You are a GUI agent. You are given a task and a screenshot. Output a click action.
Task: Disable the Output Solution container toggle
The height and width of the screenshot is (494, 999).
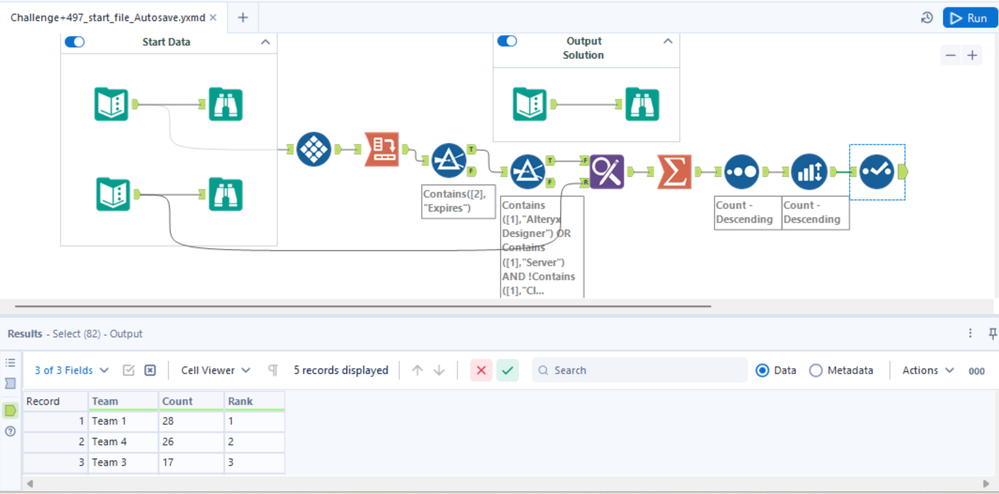507,41
